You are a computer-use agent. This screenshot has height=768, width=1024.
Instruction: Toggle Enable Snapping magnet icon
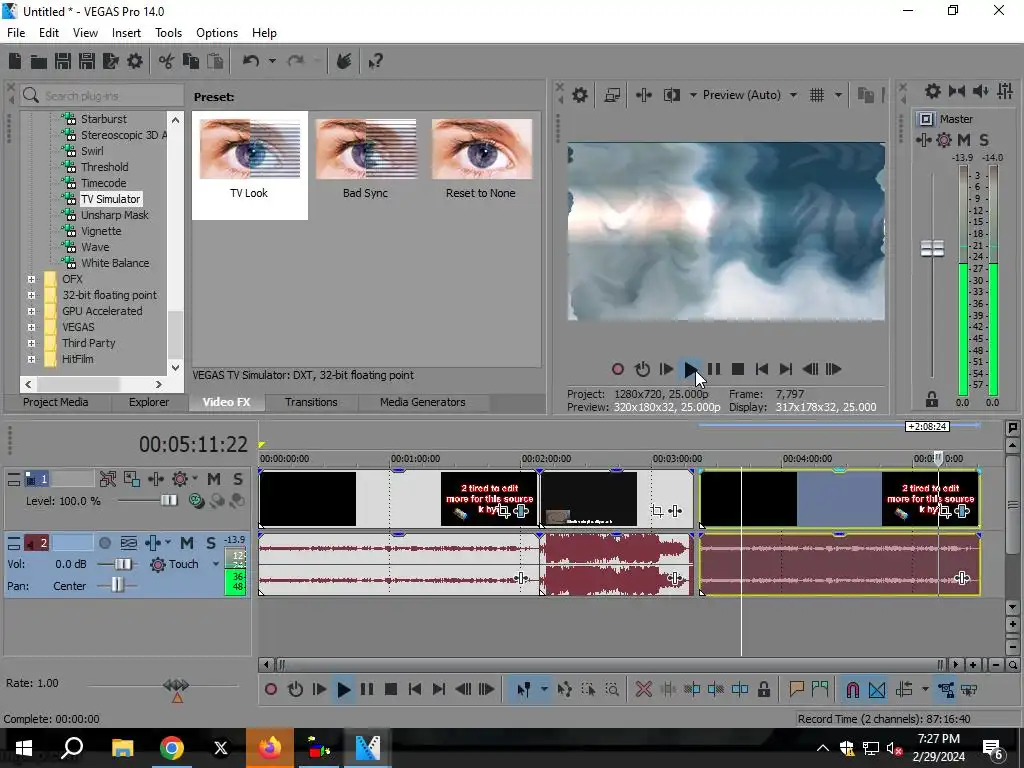pos(852,689)
